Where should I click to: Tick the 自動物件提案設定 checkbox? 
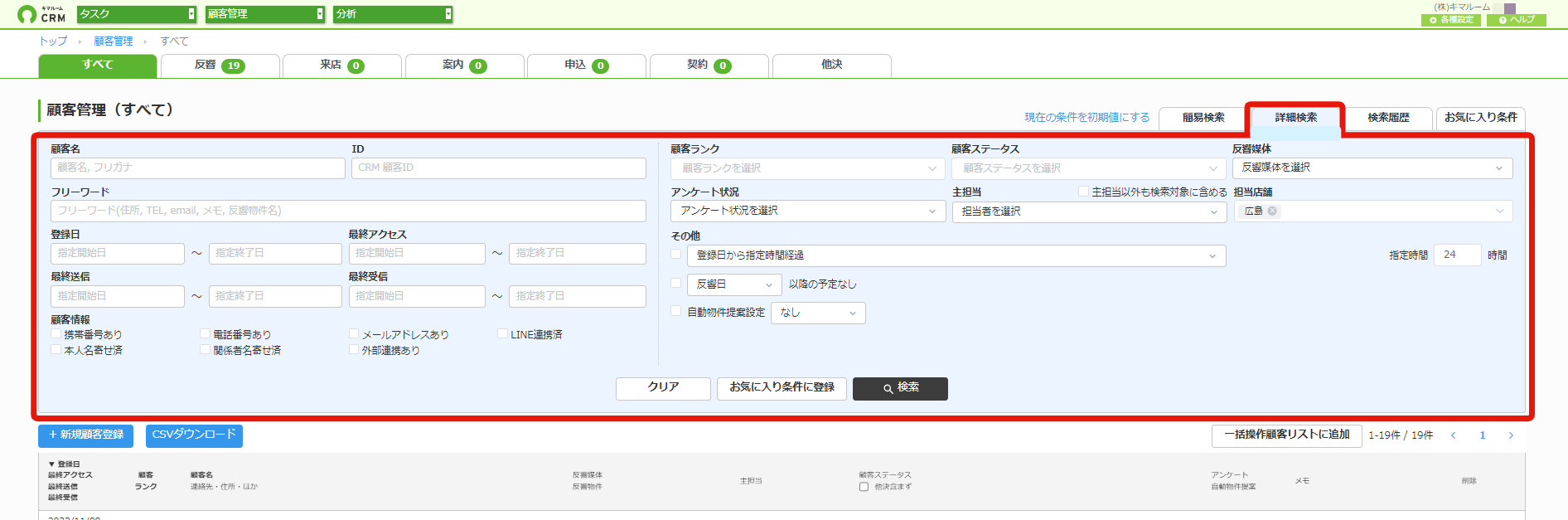click(x=676, y=312)
